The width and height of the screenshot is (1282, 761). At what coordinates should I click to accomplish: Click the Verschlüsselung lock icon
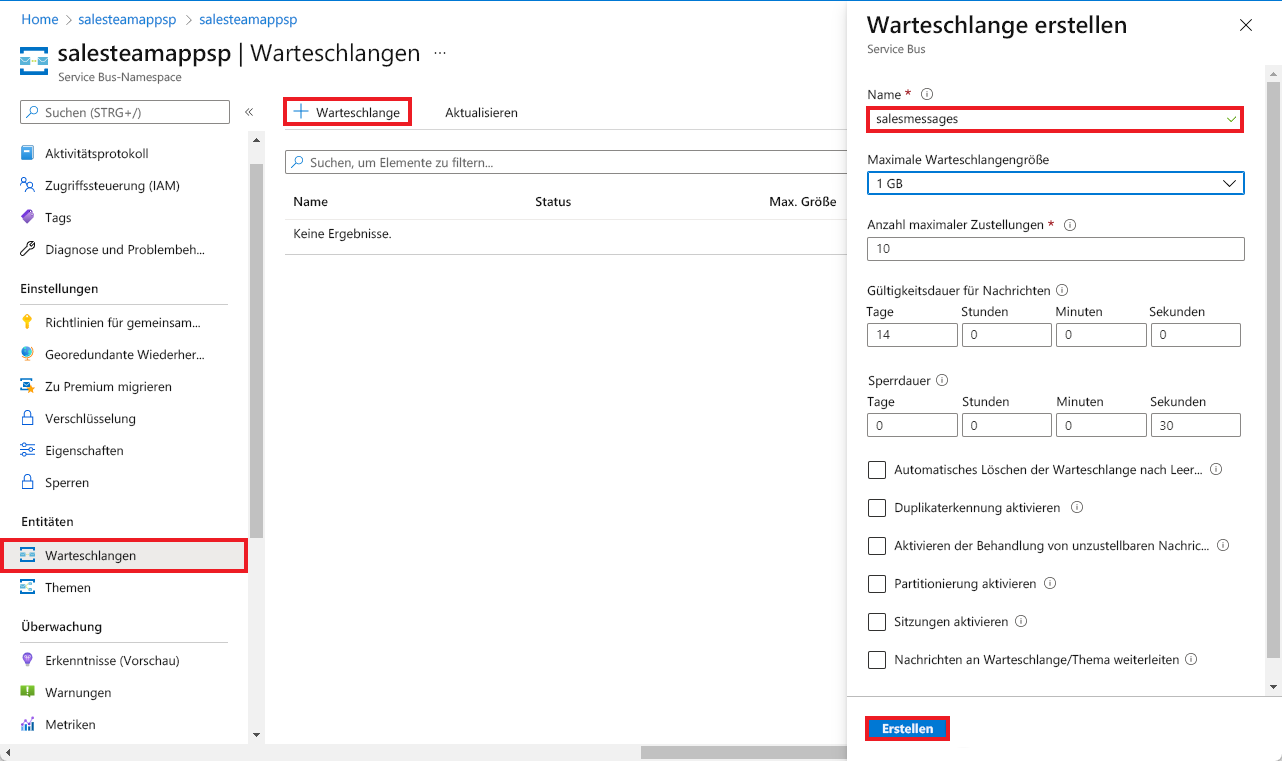click(x=27, y=418)
